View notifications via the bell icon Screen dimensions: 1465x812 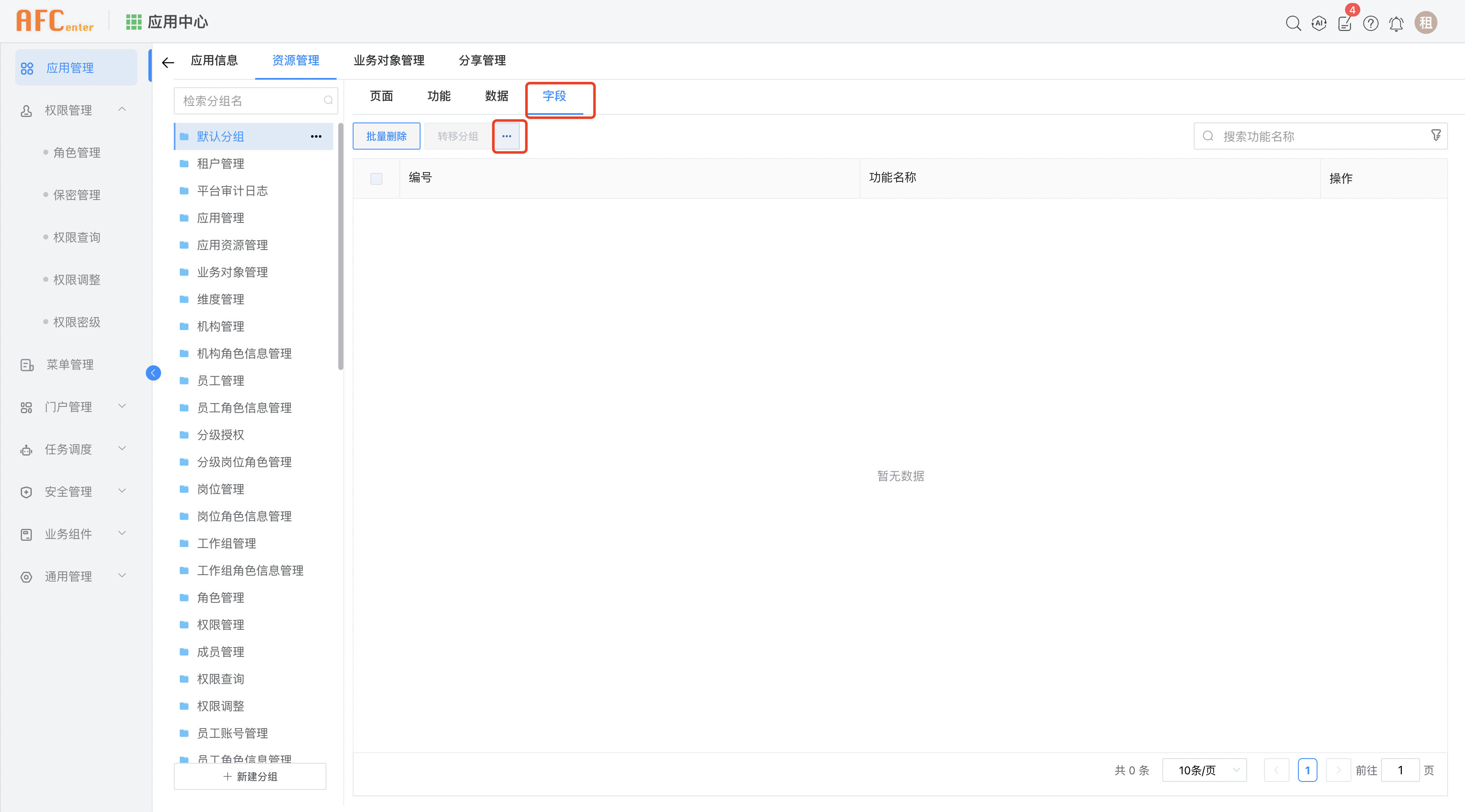pyautogui.click(x=1396, y=23)
